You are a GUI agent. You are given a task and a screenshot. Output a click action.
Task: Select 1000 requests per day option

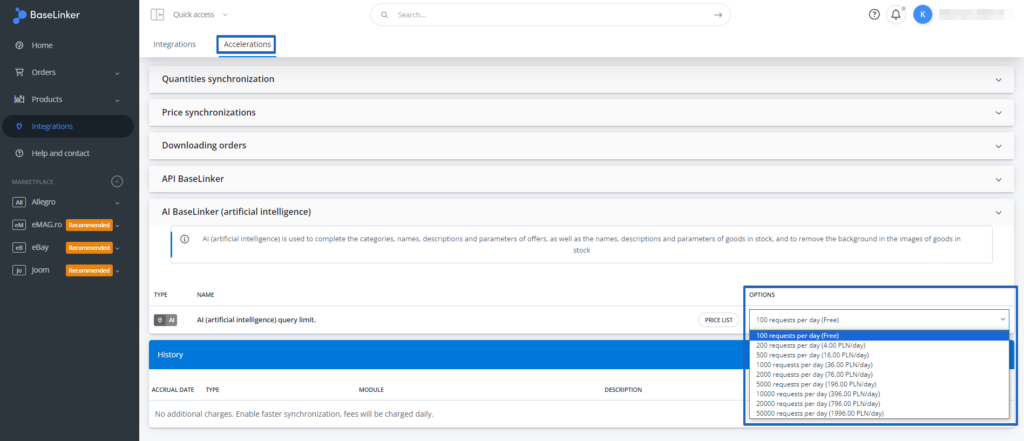(x=879, y=365)
